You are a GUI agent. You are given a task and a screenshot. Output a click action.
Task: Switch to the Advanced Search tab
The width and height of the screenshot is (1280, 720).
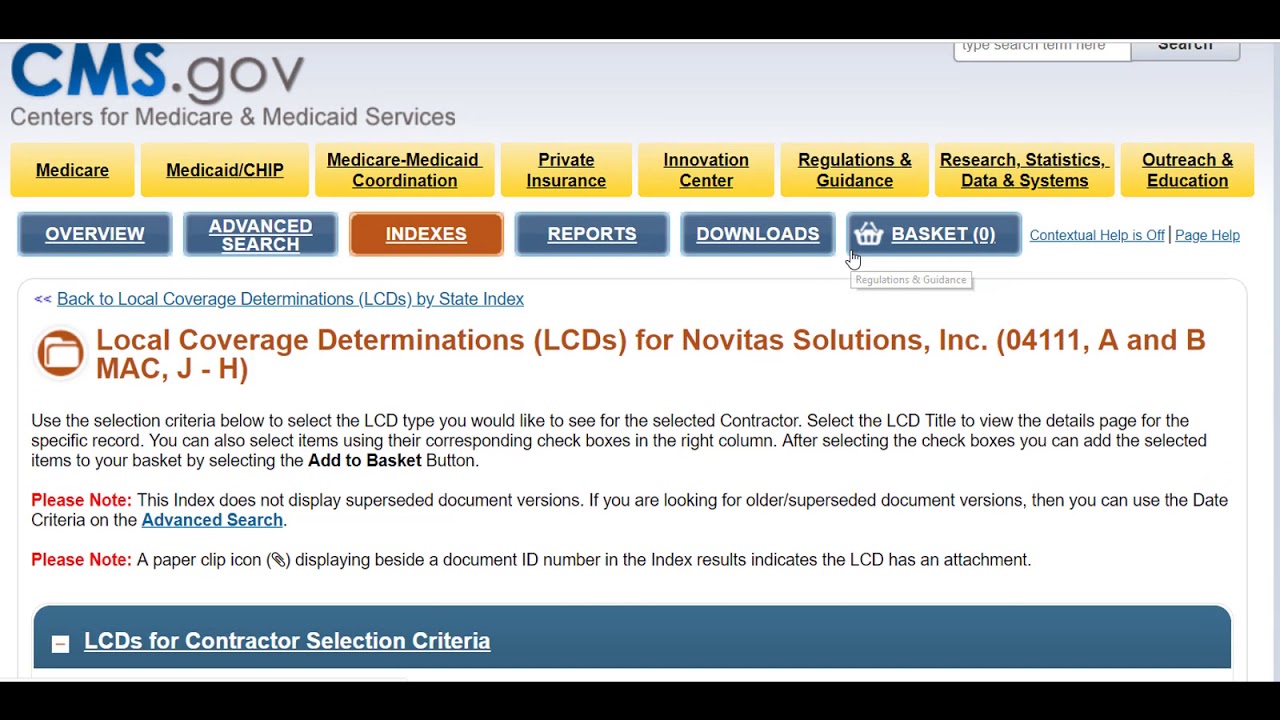coord(260,234)
